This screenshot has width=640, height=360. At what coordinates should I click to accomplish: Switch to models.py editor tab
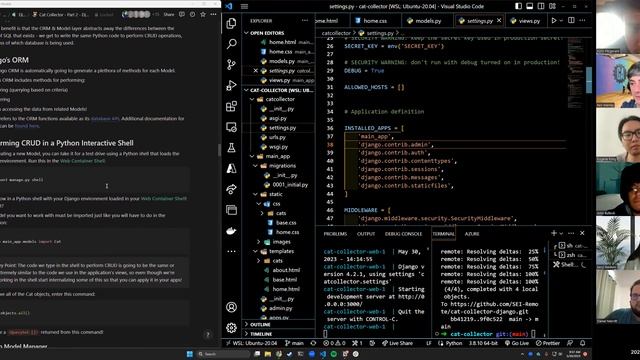tap(428, 20)
